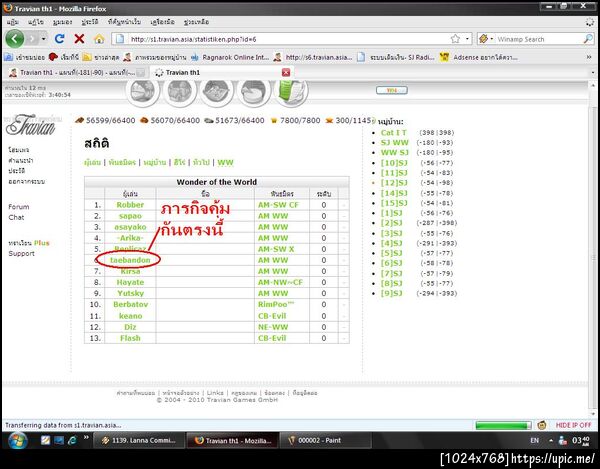Click the smiley add-on icon in status bar
The width and height of the screenshot is (600, 469).
541,425
